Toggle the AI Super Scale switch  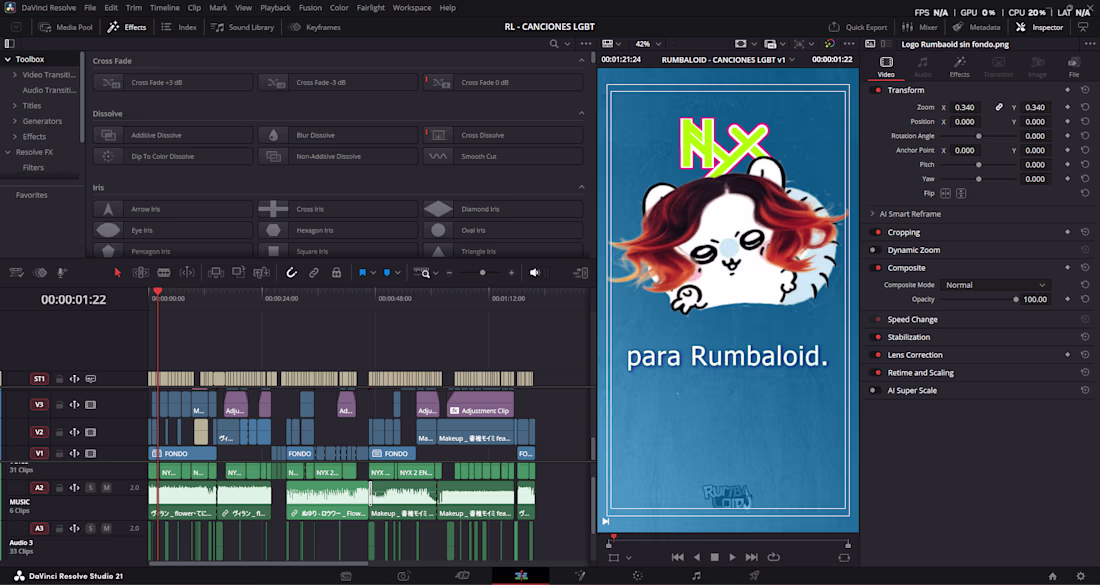[875, 391]
